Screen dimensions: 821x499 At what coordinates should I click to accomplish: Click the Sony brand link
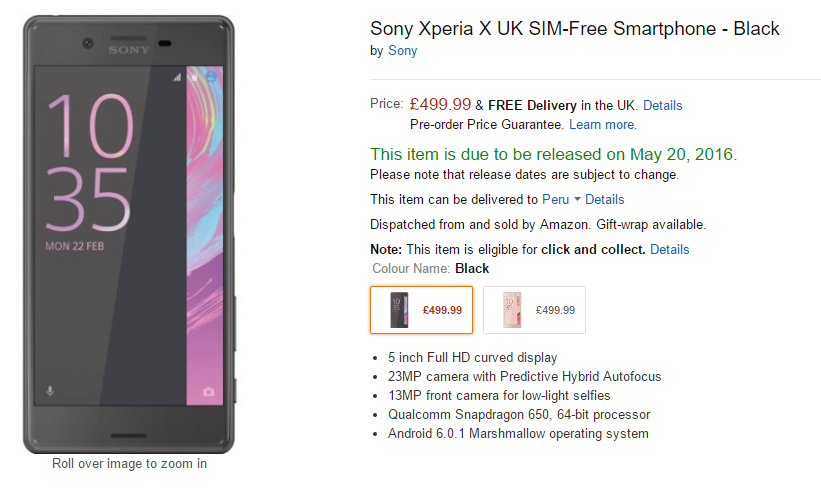tap(402, 51)
